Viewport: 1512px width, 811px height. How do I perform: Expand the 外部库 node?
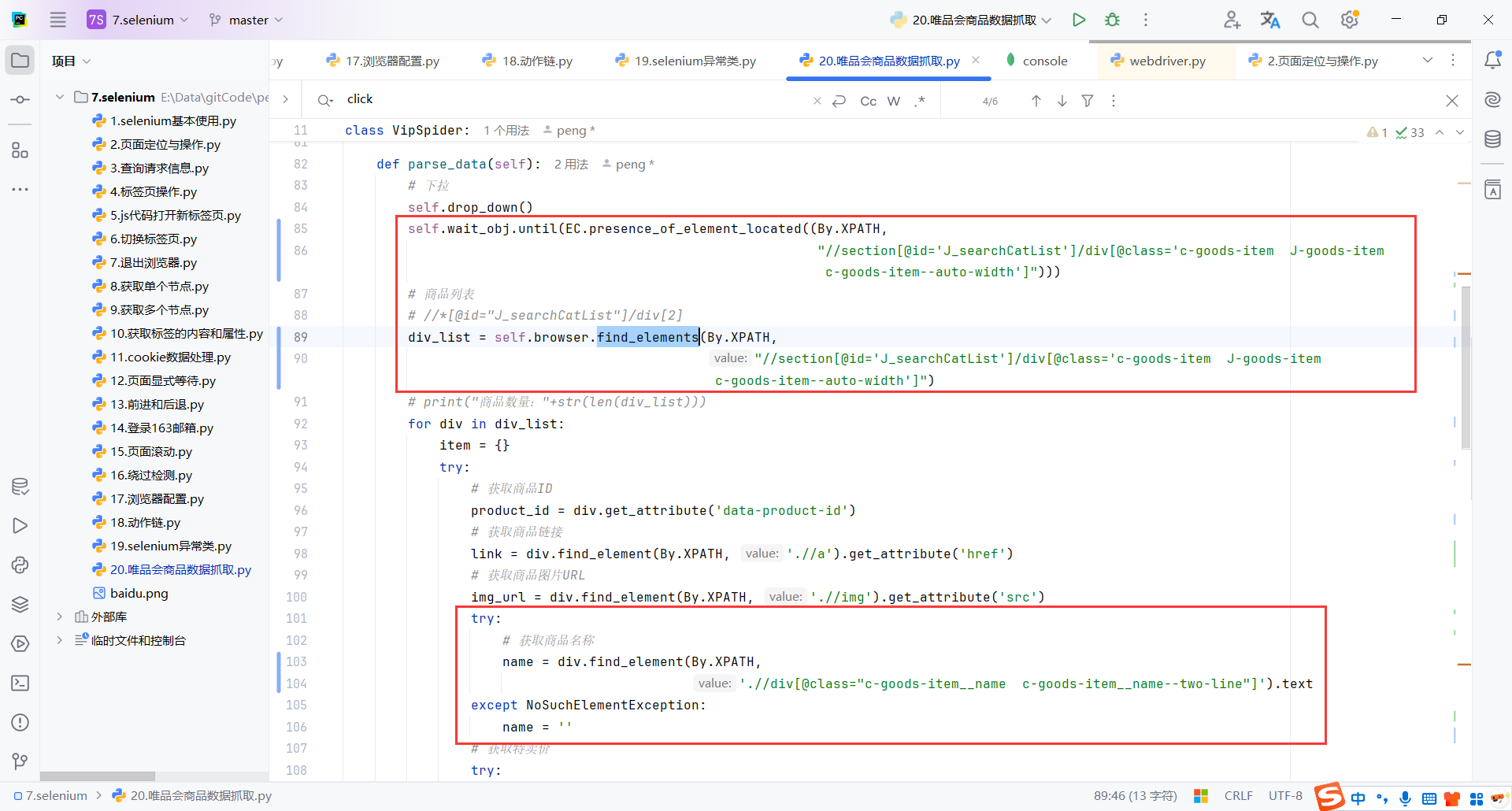(x=60, y=617)
